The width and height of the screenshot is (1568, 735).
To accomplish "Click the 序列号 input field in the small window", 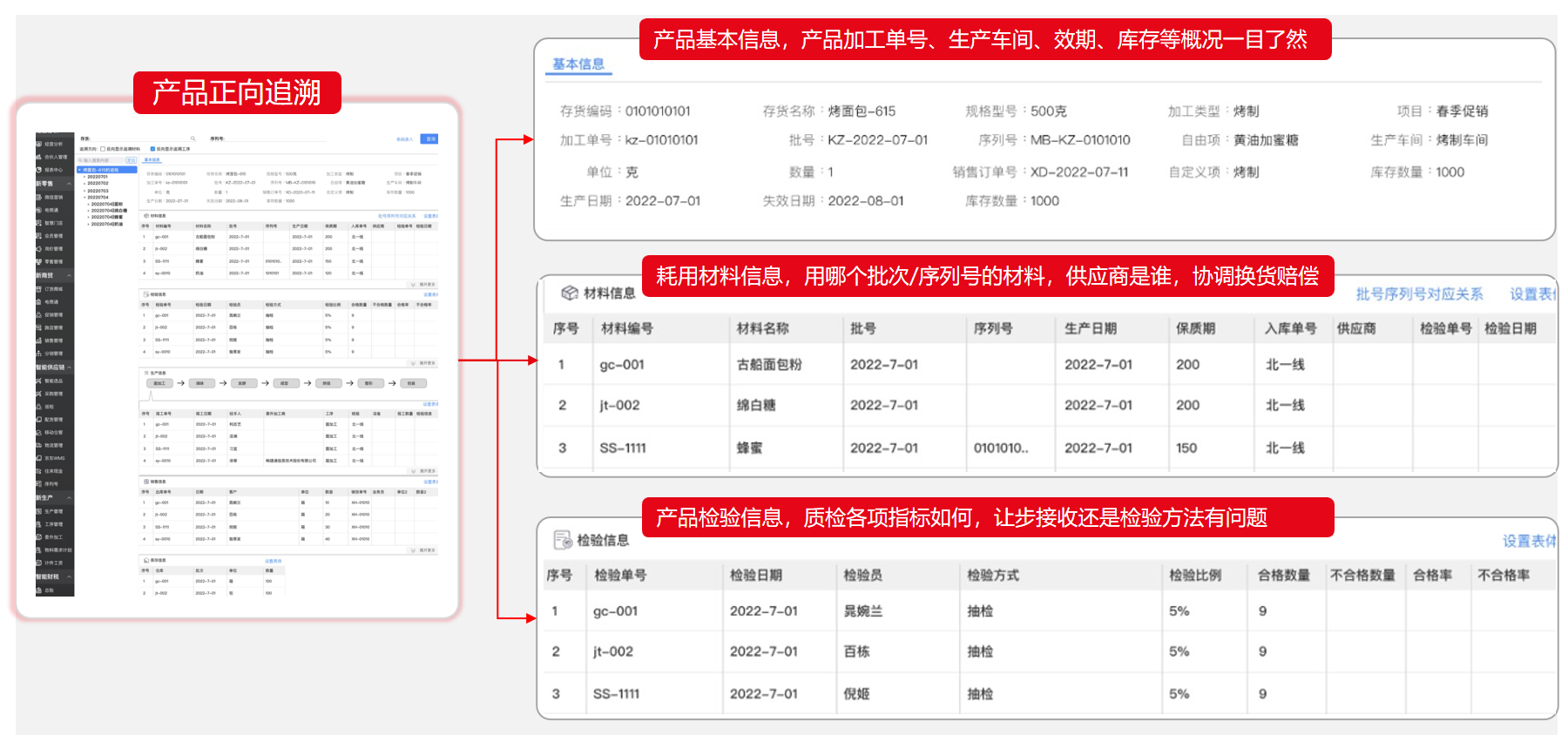I will 277,138.
